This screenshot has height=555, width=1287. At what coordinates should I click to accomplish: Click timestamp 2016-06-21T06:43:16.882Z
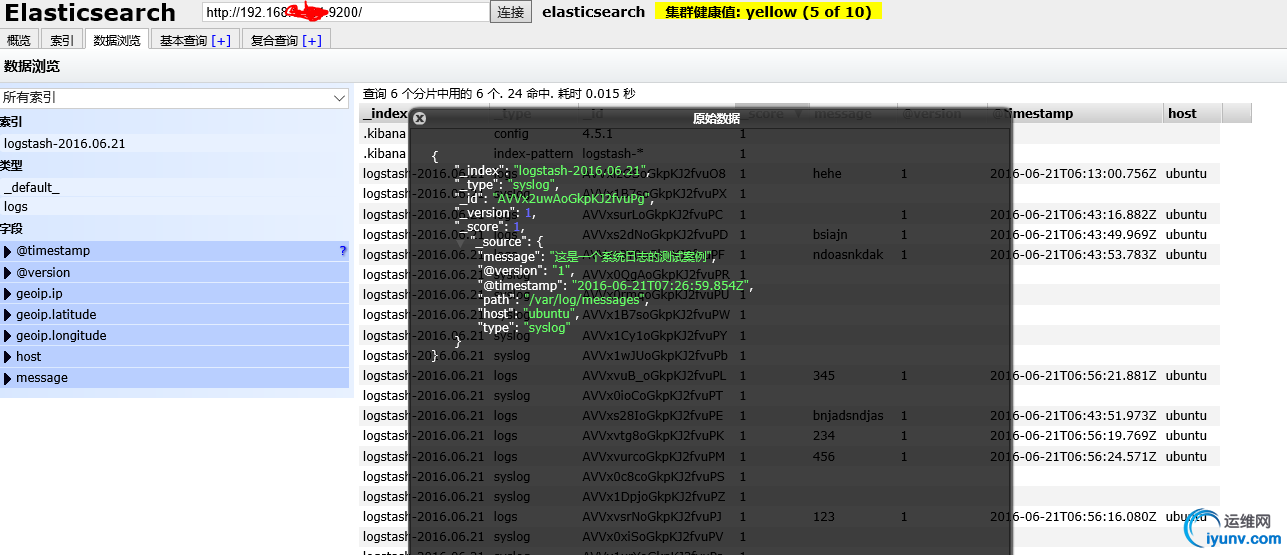point(1073,214)
